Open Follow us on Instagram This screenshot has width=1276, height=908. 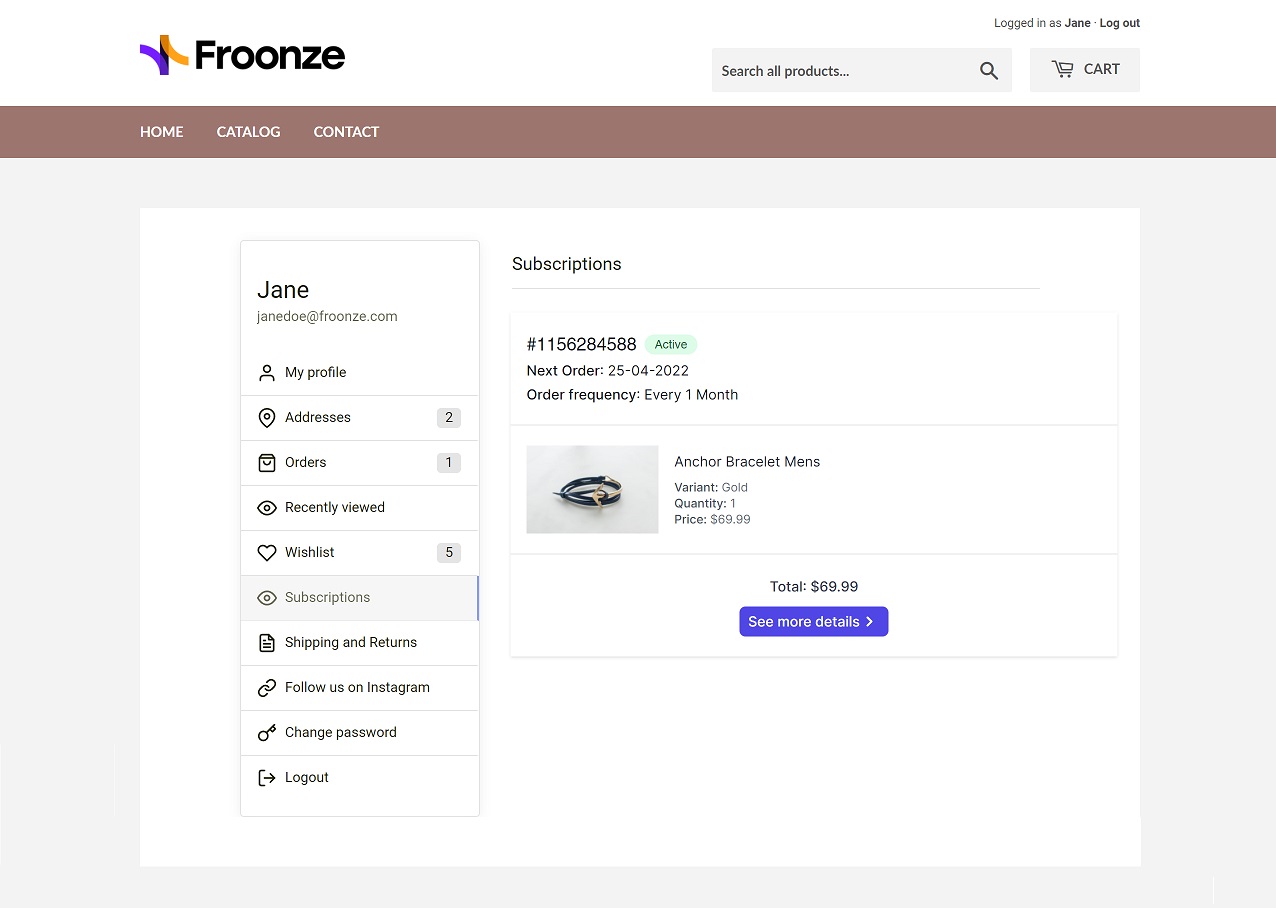point(360,688)
